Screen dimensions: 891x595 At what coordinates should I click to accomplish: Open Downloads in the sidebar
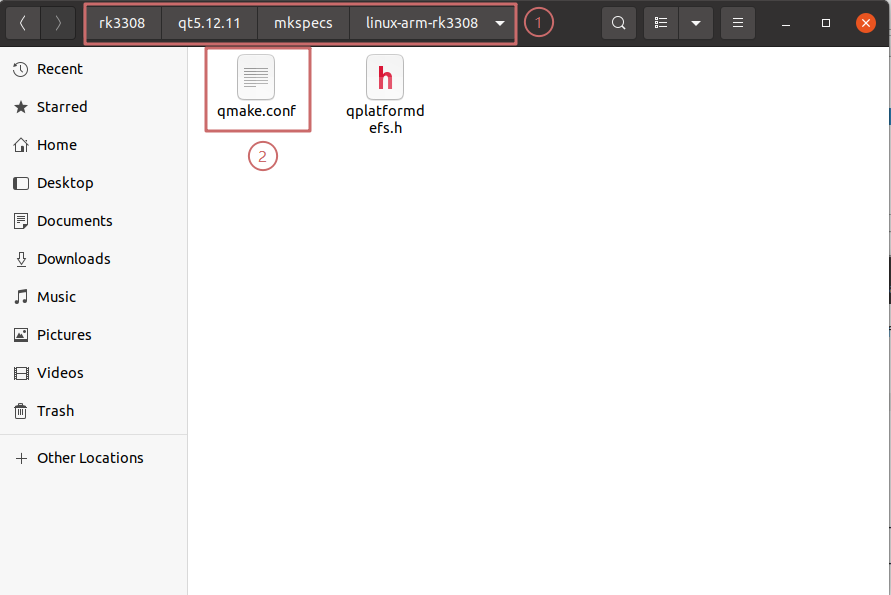(73, 259)
